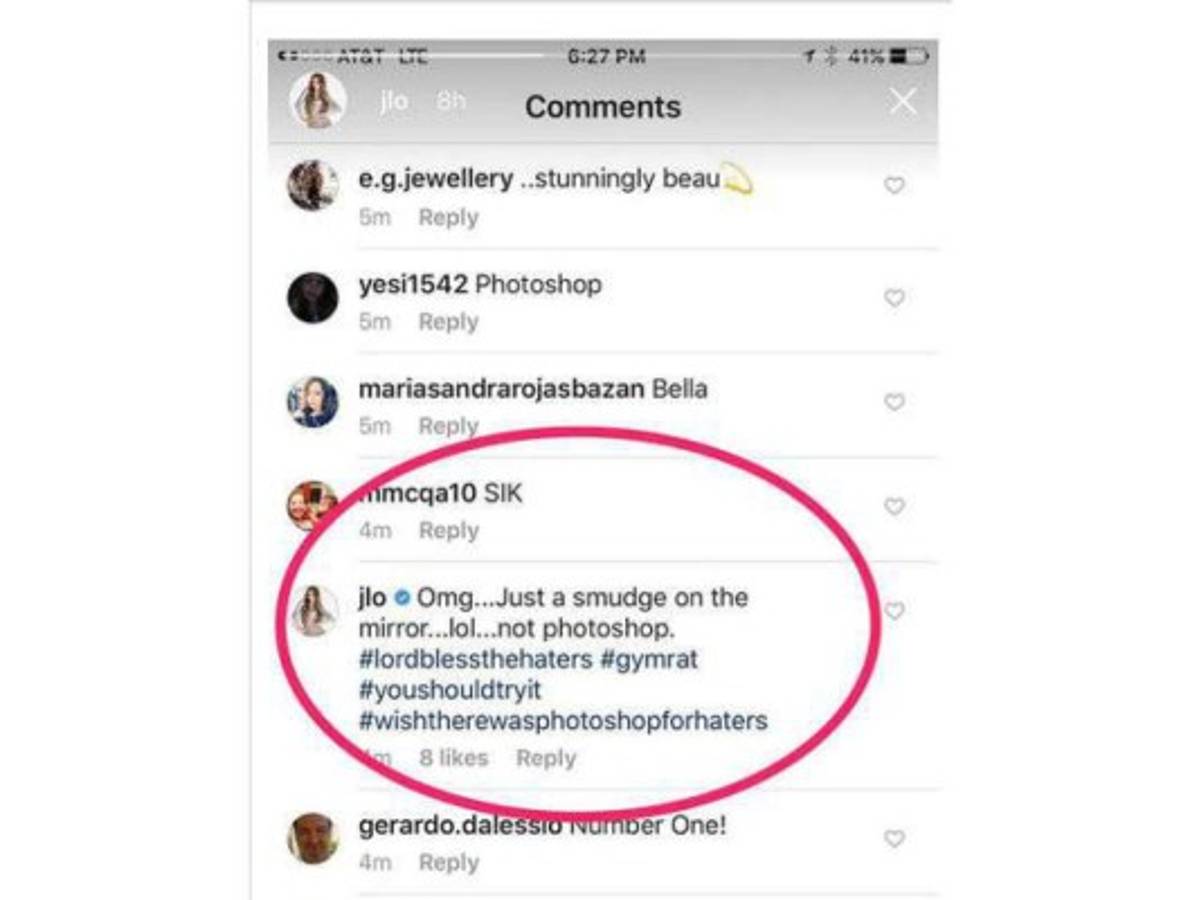
Task: Tap heart icon beside the SIK comment
Action: pos(894,506)
